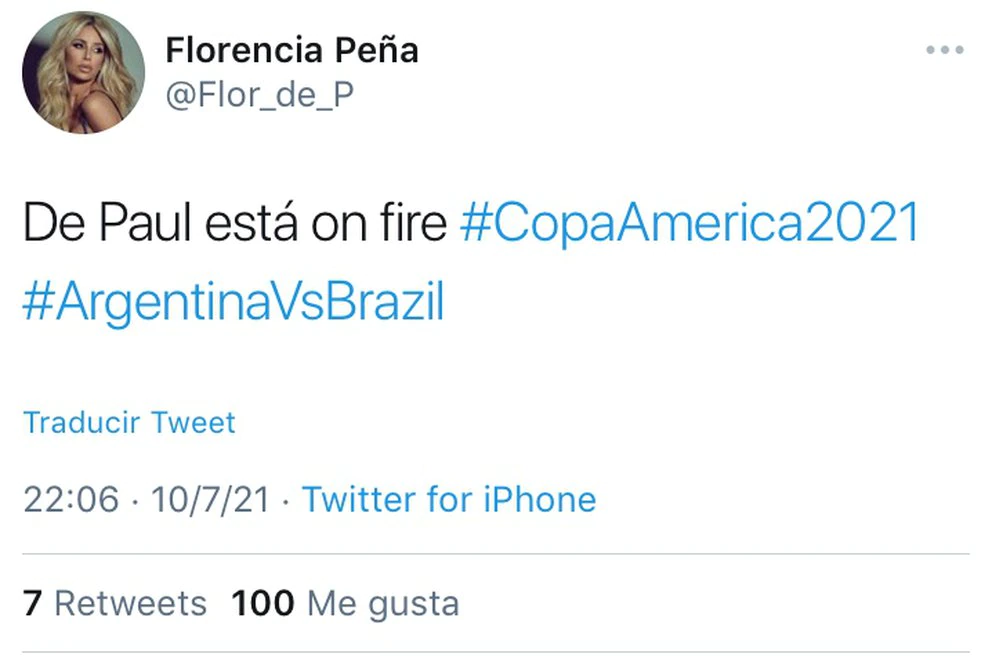Viewport: 992px width, 661px height.
Task: Open the three-dot more options menu
Action: [x=944, y=50]
